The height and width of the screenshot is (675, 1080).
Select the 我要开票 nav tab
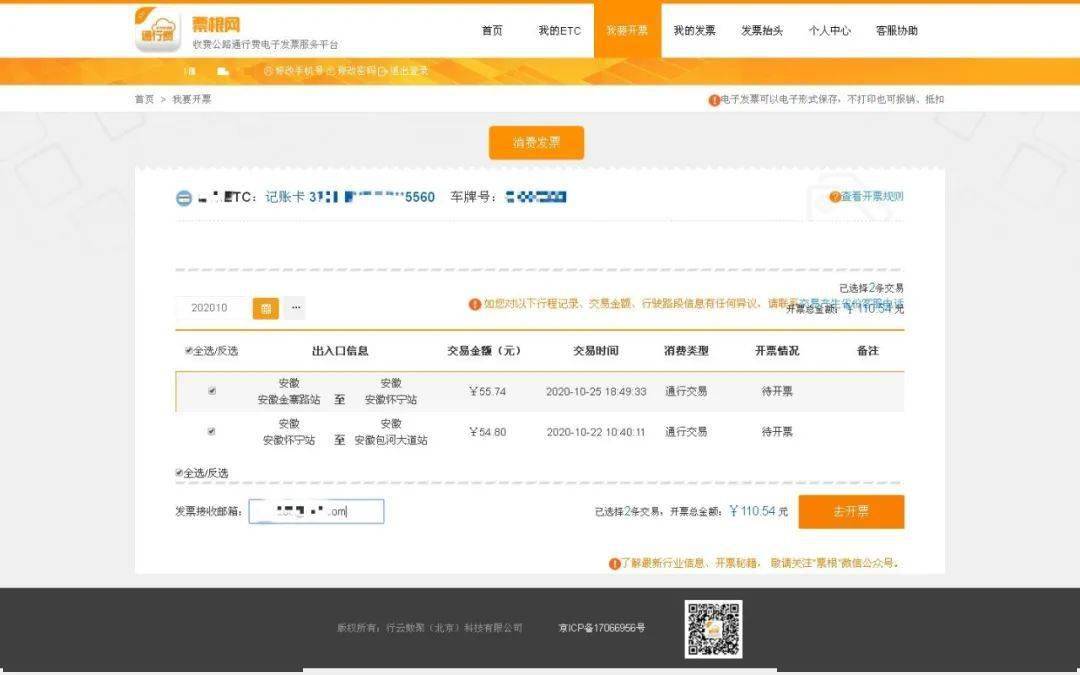coord(627,30)
